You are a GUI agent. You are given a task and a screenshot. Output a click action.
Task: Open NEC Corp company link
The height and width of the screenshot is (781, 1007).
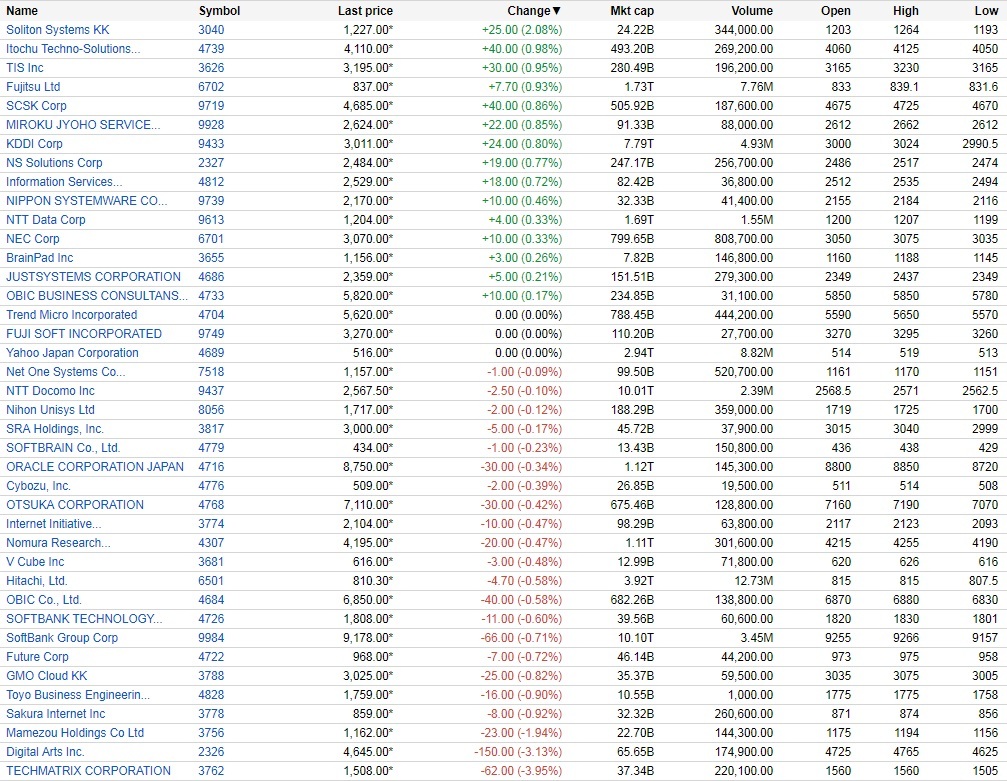(x=33, y=239)
